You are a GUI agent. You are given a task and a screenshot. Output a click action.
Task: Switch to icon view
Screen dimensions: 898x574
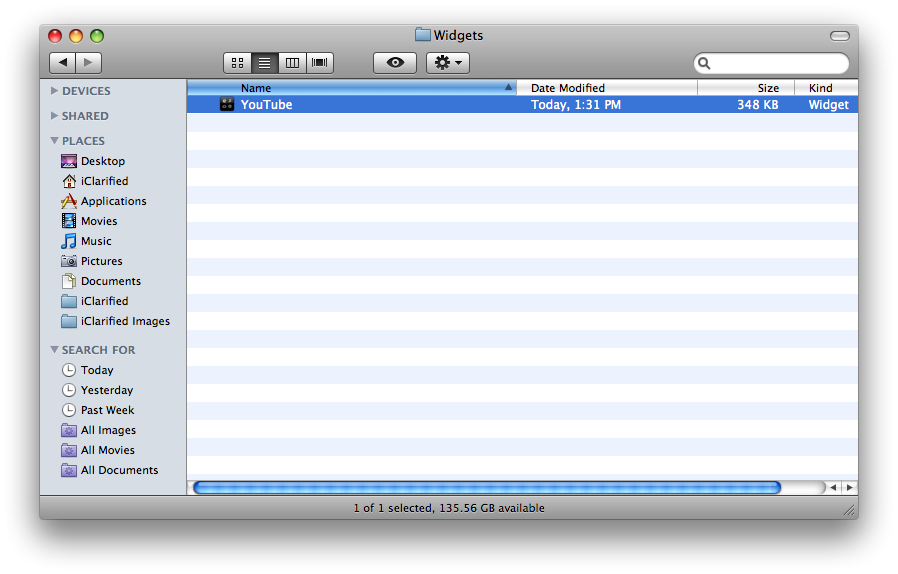pyautogui.click(x=237, y=62)
